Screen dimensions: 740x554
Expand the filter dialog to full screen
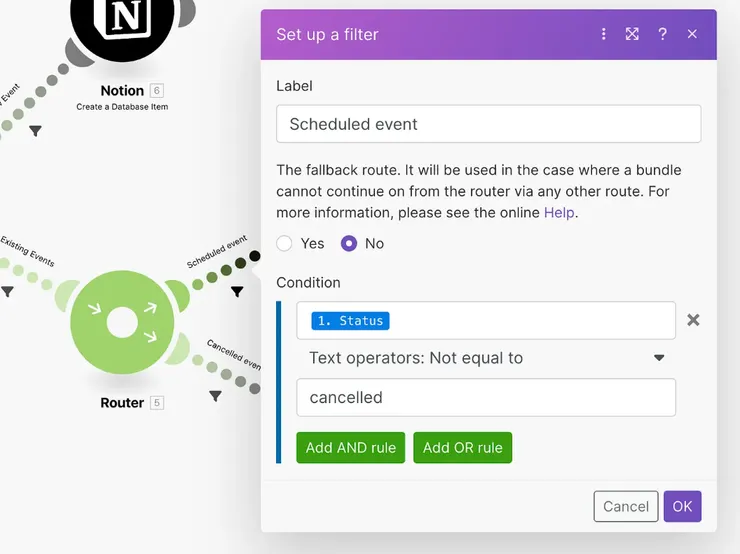pos(632,34)
